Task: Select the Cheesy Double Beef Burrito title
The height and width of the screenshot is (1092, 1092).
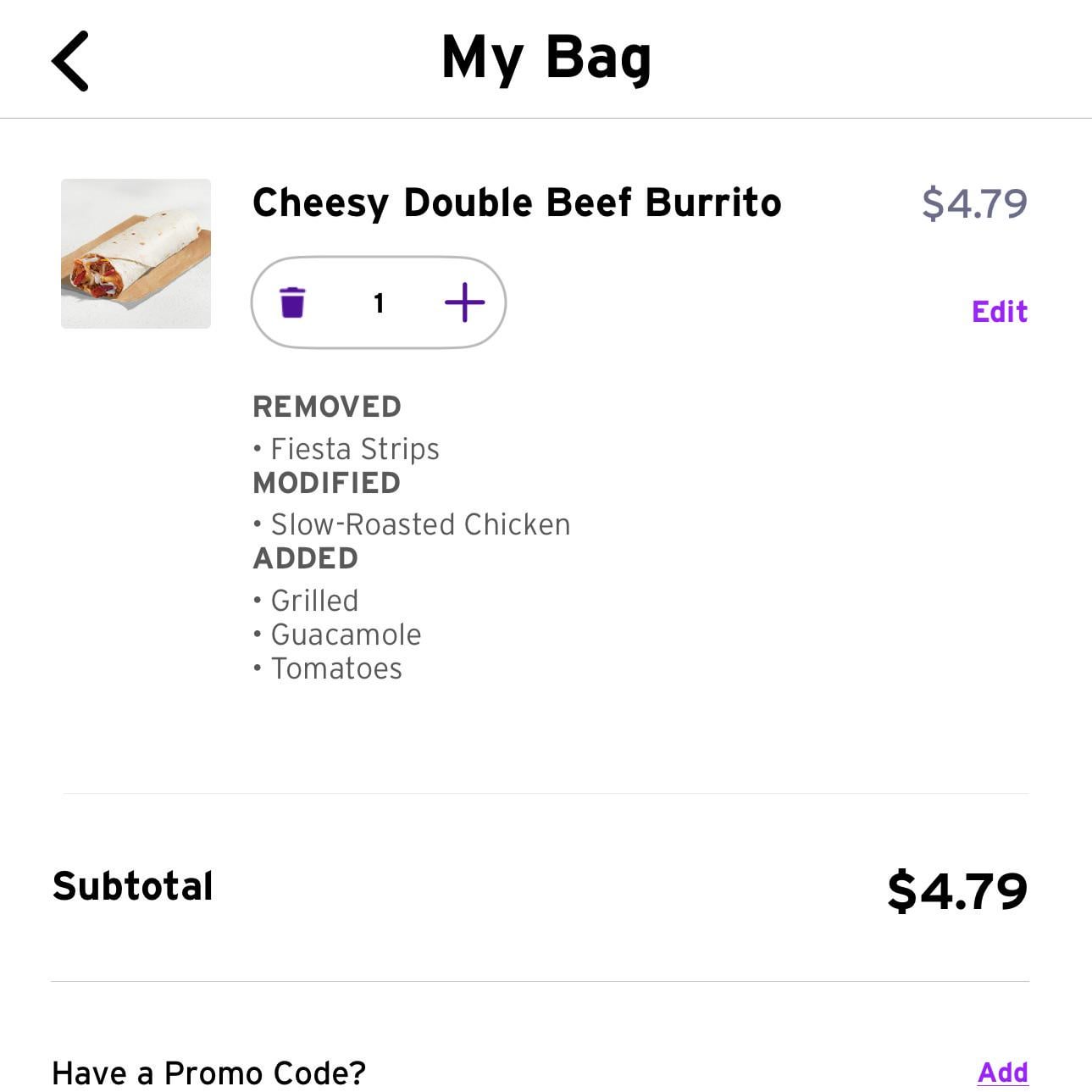Action: pos(517,203)
